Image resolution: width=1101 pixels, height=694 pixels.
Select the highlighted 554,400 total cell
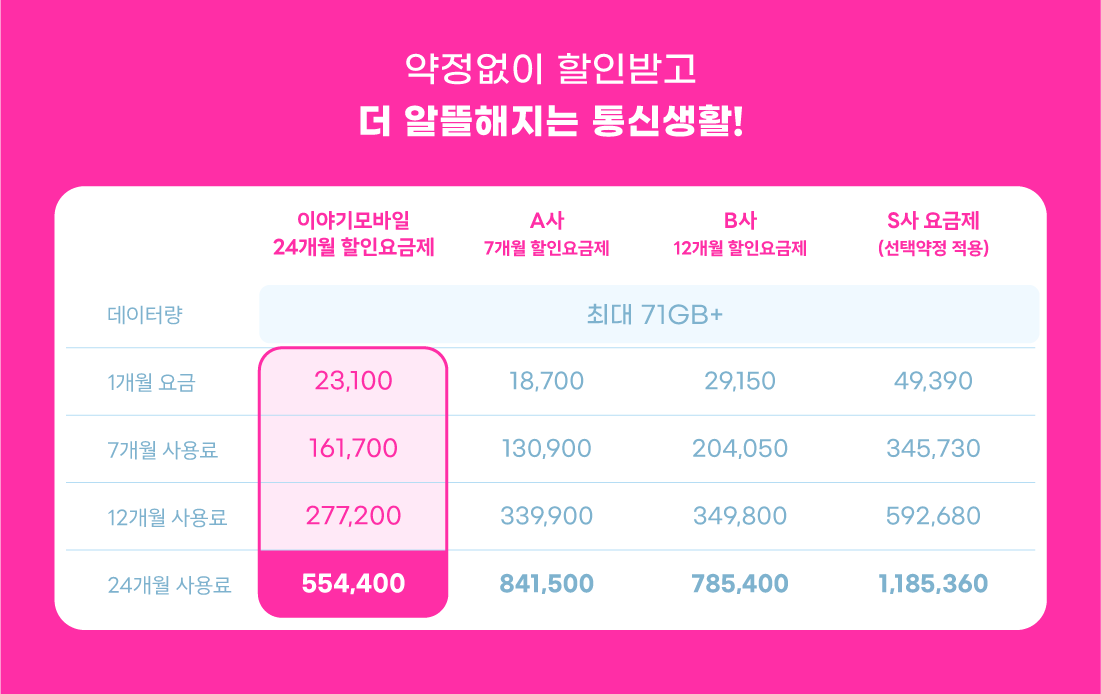(x=353, y=584)
